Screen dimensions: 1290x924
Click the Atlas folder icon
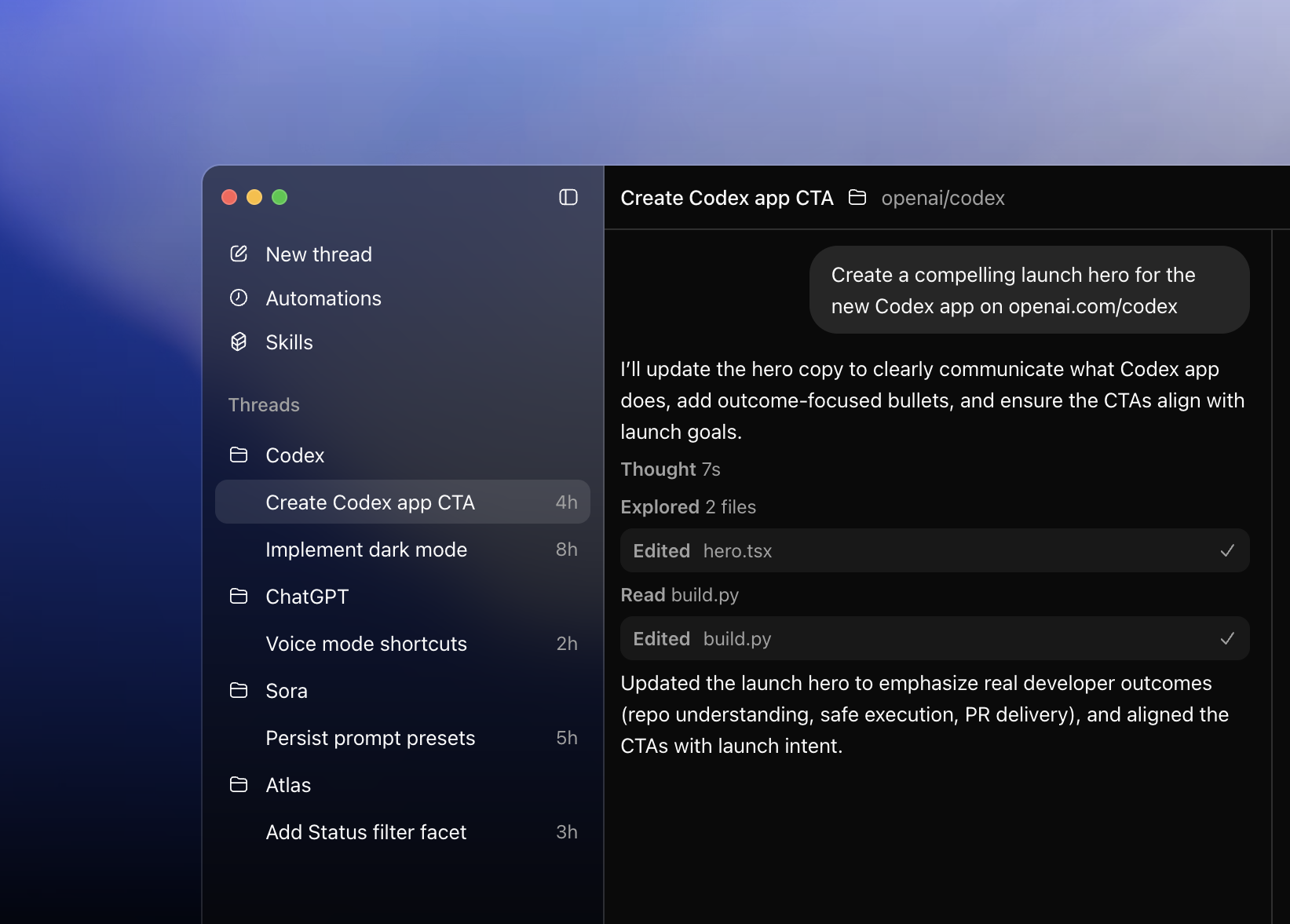tap(239, 784)
